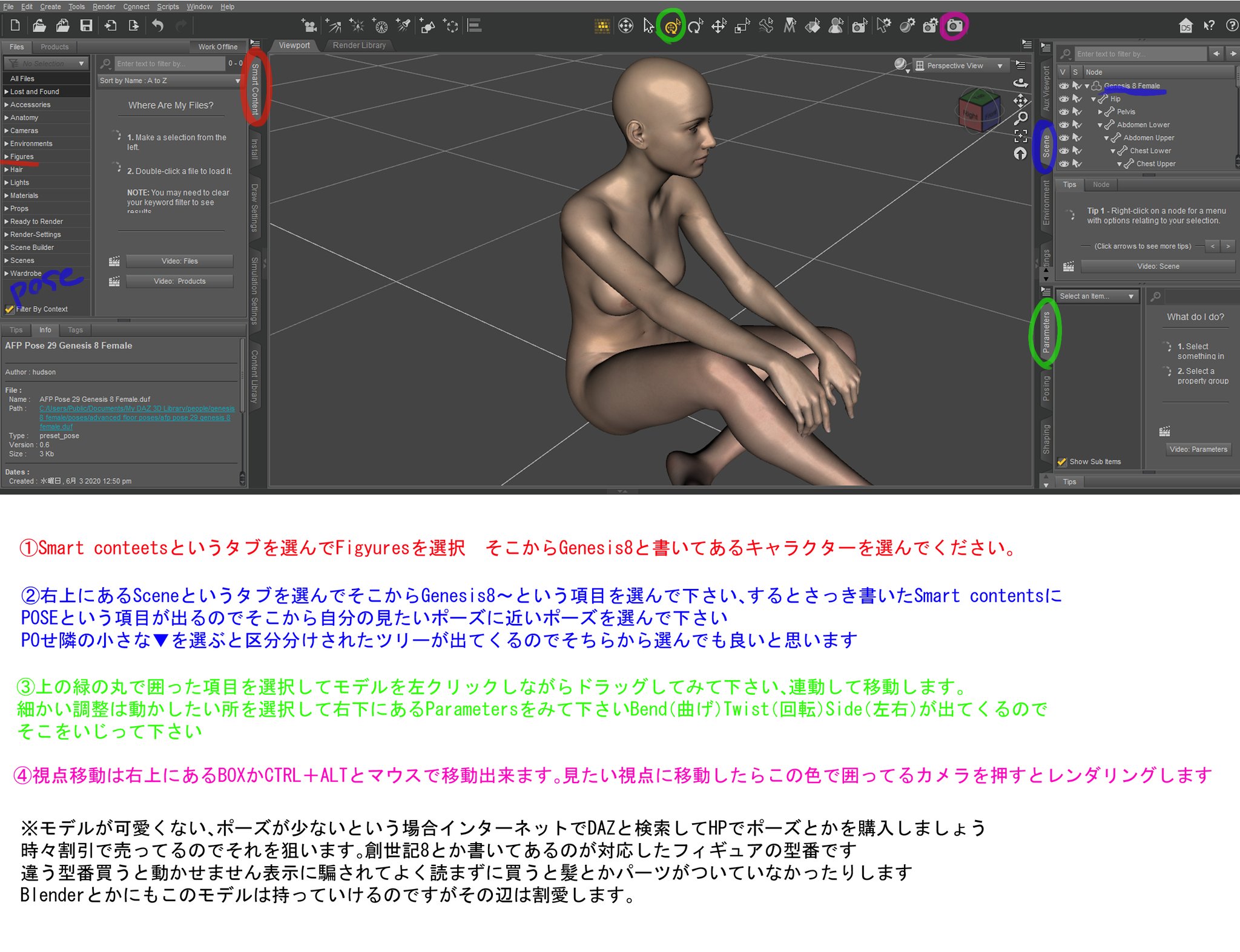This screenshot has height=952, width=1240.
Task: Select the Joint Editor bone tool
Action: (x=765, y=26)
